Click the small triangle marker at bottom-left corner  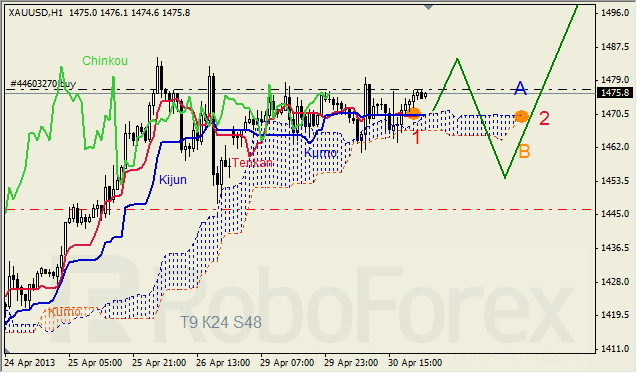pyautogui.click(x=7, y=350)
